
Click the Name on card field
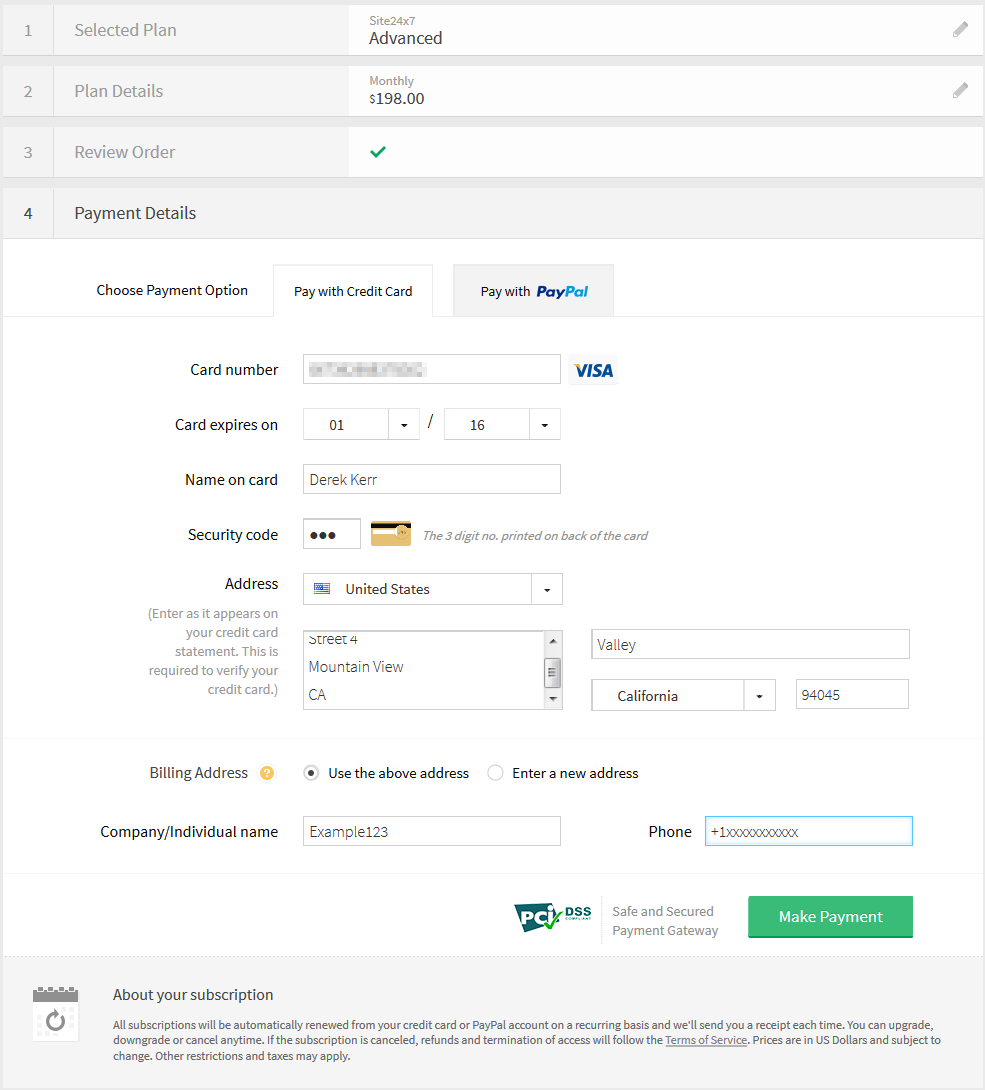431,480
